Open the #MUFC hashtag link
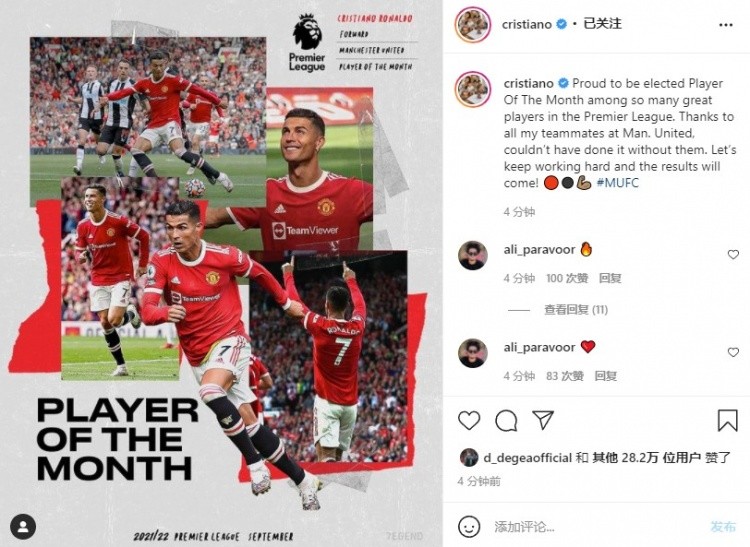Screen dimensions: 750x547 618,183
